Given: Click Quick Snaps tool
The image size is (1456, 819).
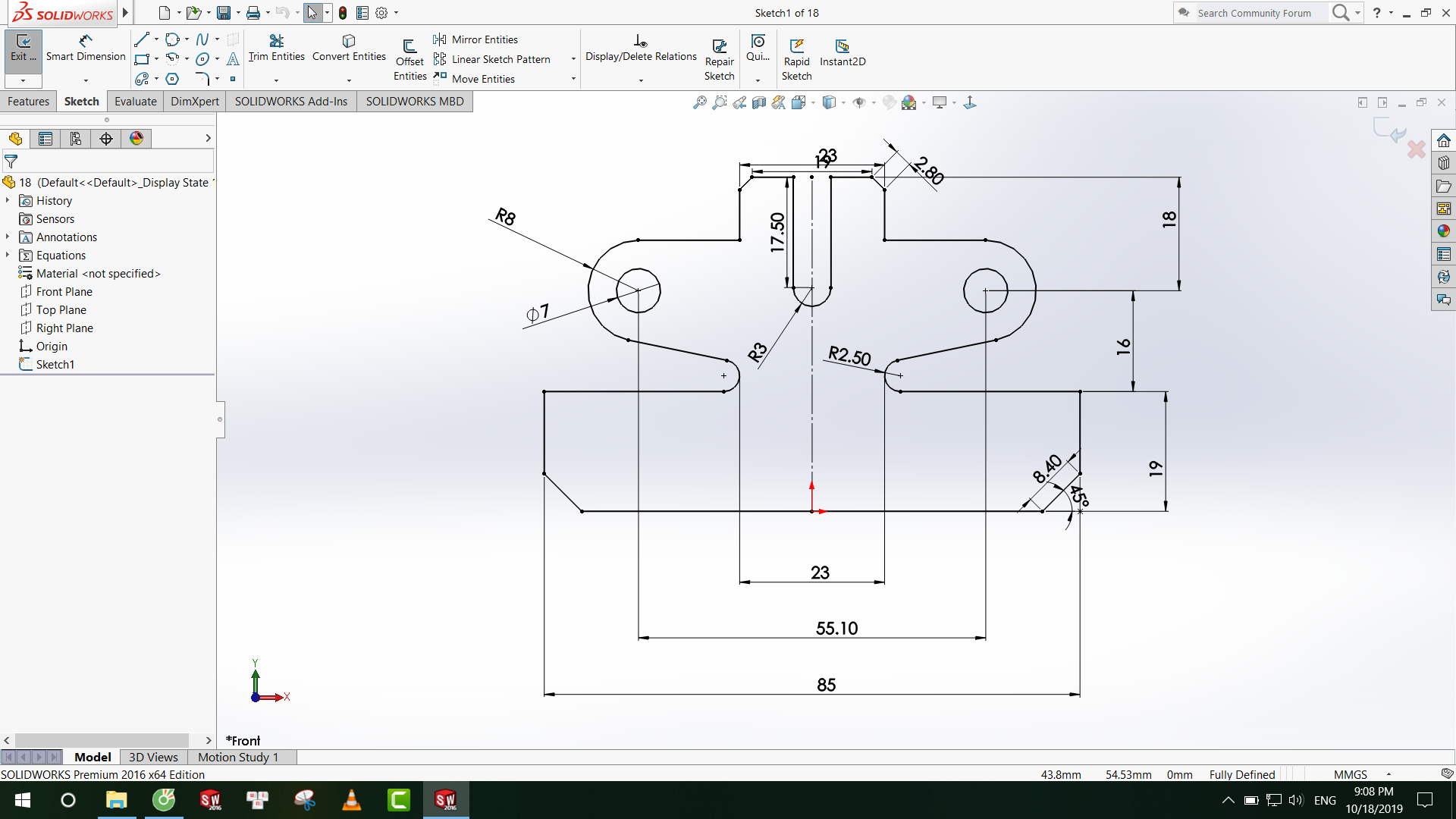Looking at the screenshot, I should click(x=758, y=49).
